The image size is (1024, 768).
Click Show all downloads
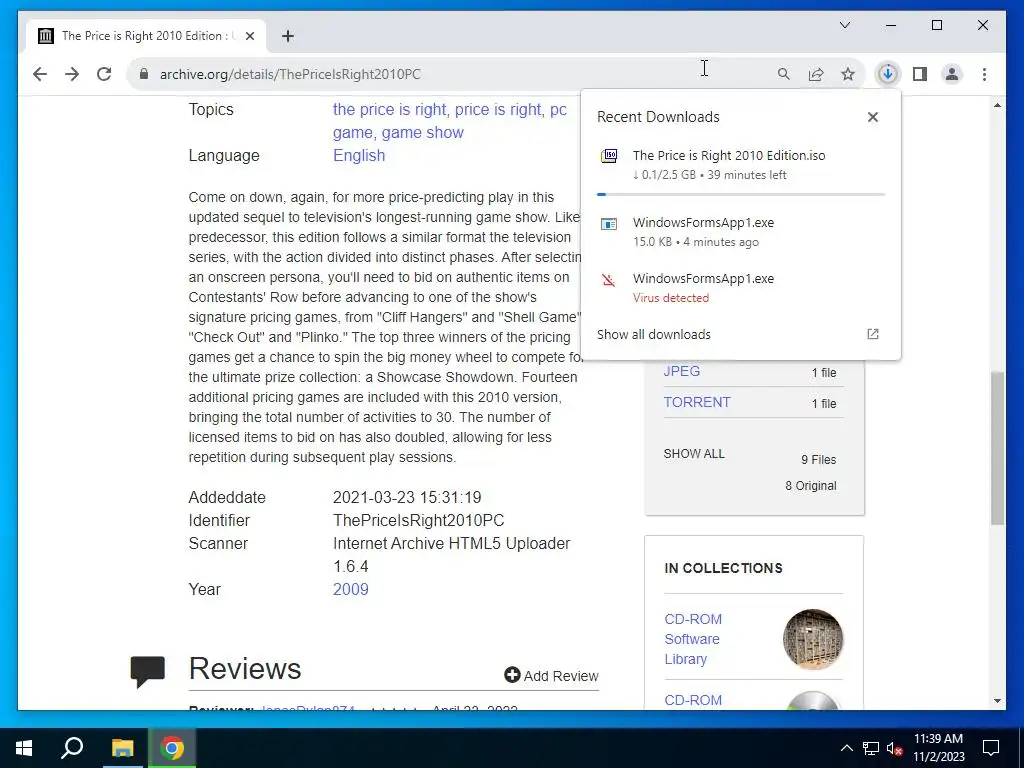(x=654, y=334)
